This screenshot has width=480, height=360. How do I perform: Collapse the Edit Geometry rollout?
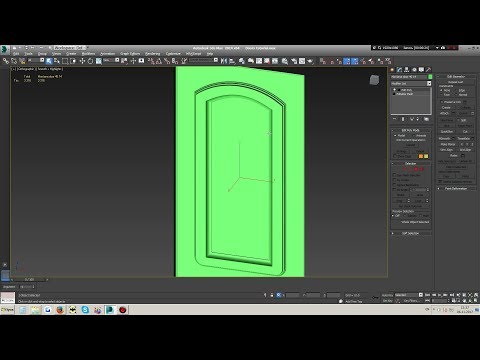click(456, 76)
